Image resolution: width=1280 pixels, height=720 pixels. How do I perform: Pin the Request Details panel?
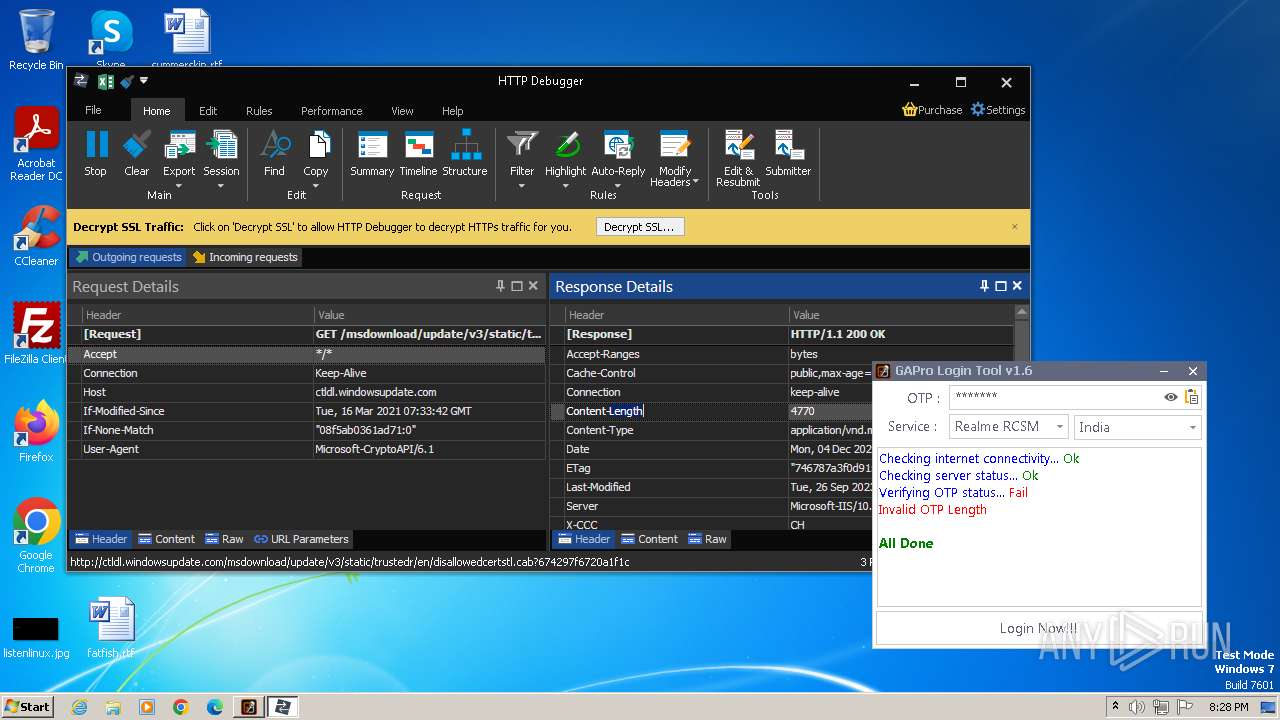(501, 286)
